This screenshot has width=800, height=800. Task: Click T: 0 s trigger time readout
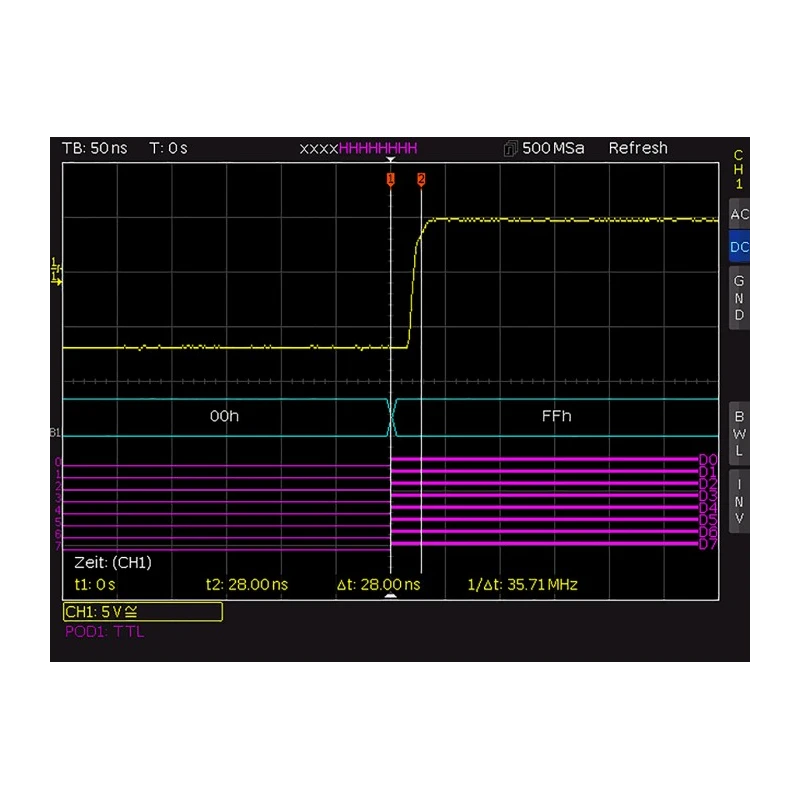(168, 148)
